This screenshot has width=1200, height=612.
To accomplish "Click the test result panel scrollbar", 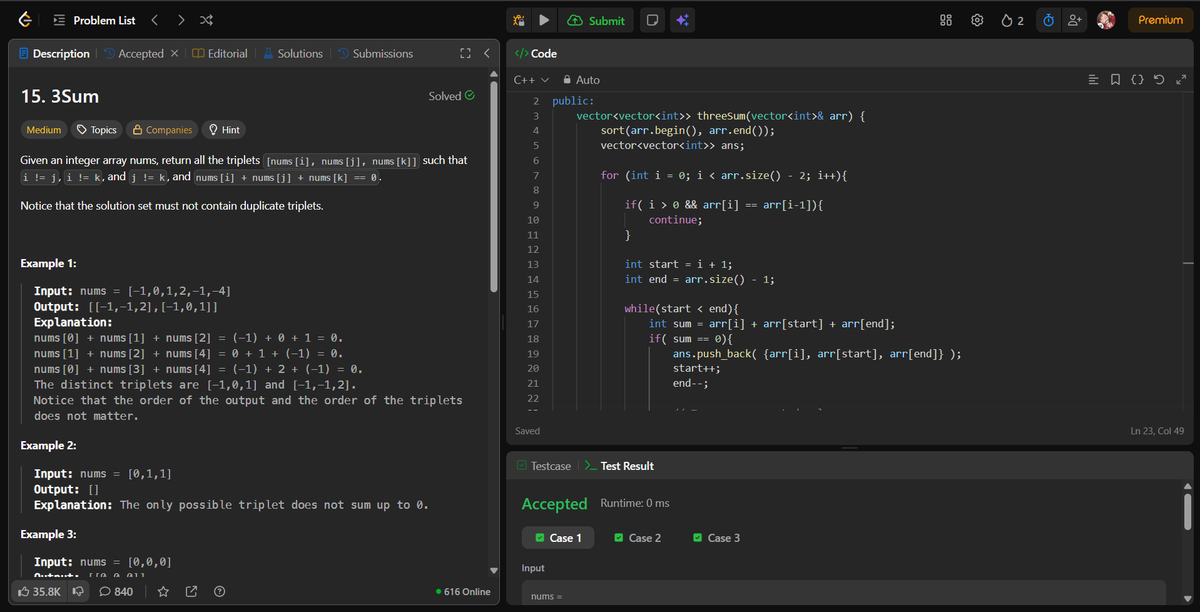I will [1189, 510].
